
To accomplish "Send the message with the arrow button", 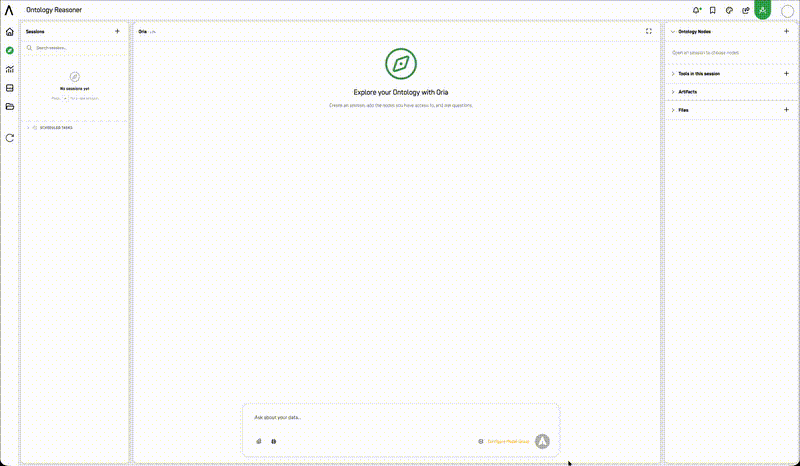I will [542, 441].
